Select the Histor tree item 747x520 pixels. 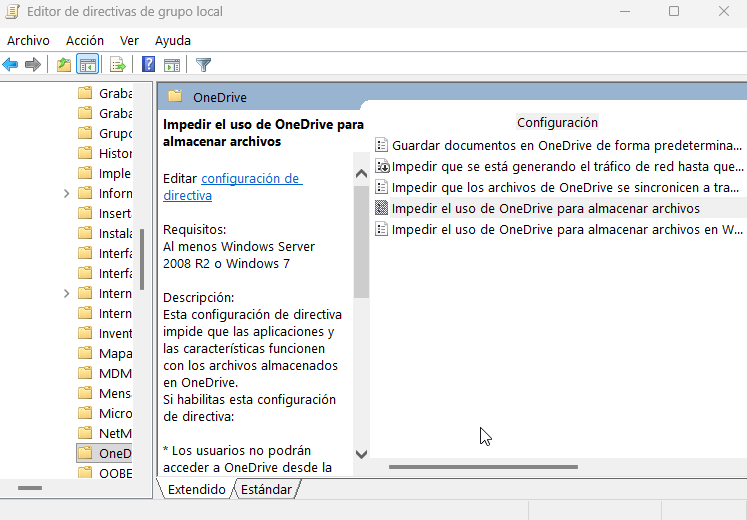coord(115,153)
